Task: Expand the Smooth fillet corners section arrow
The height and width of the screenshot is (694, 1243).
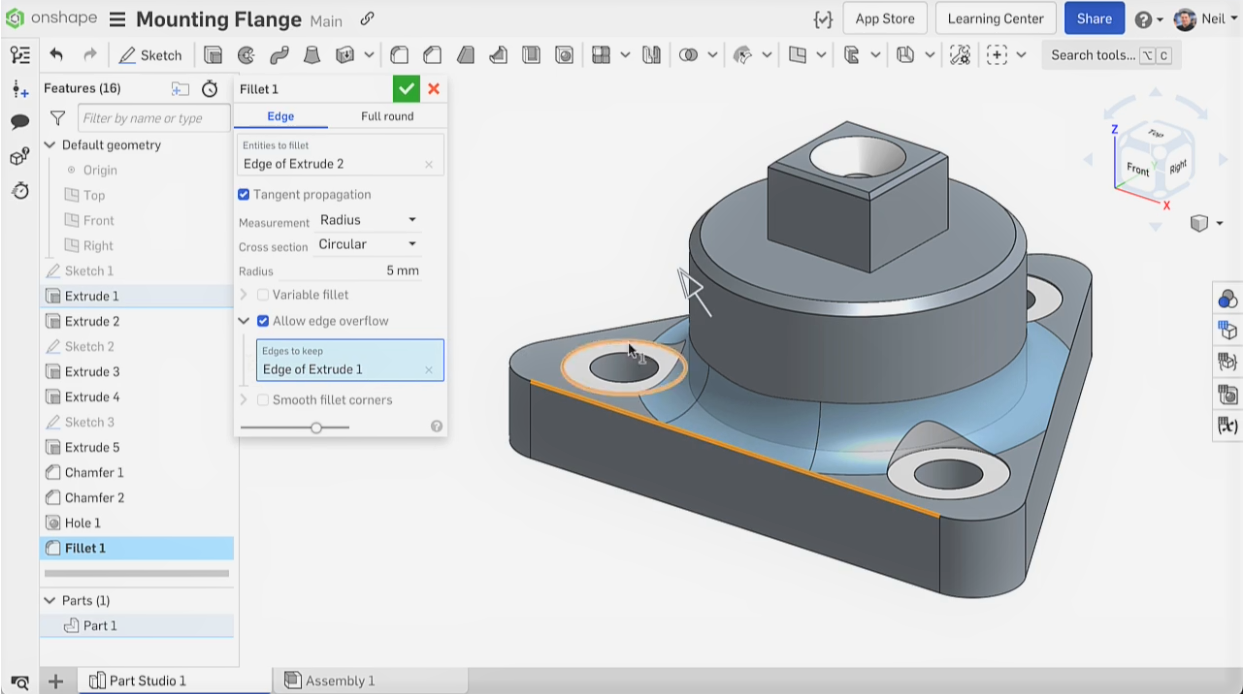Action: (x=244, y=400)
